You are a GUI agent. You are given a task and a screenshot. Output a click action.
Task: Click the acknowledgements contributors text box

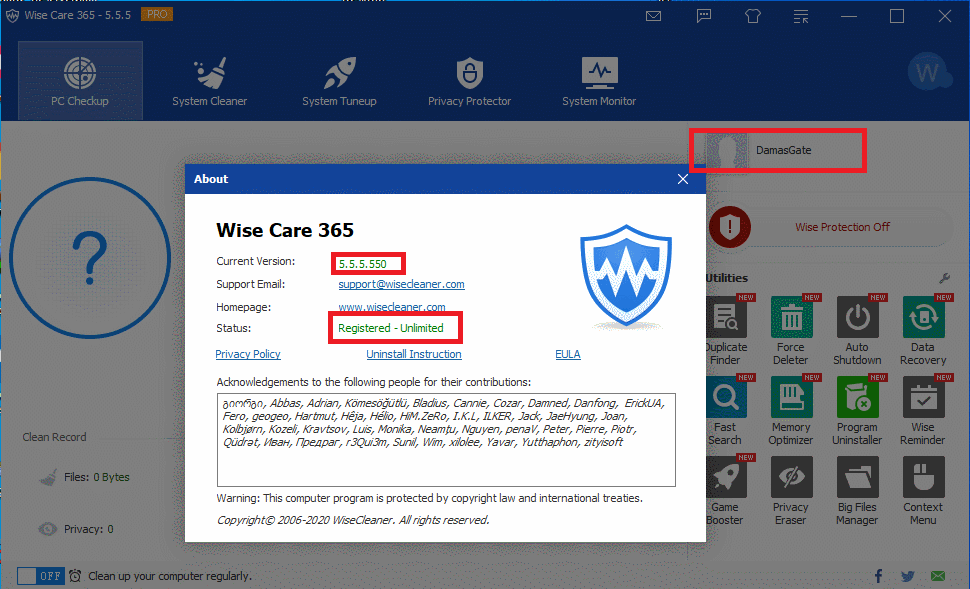point(446,440)
